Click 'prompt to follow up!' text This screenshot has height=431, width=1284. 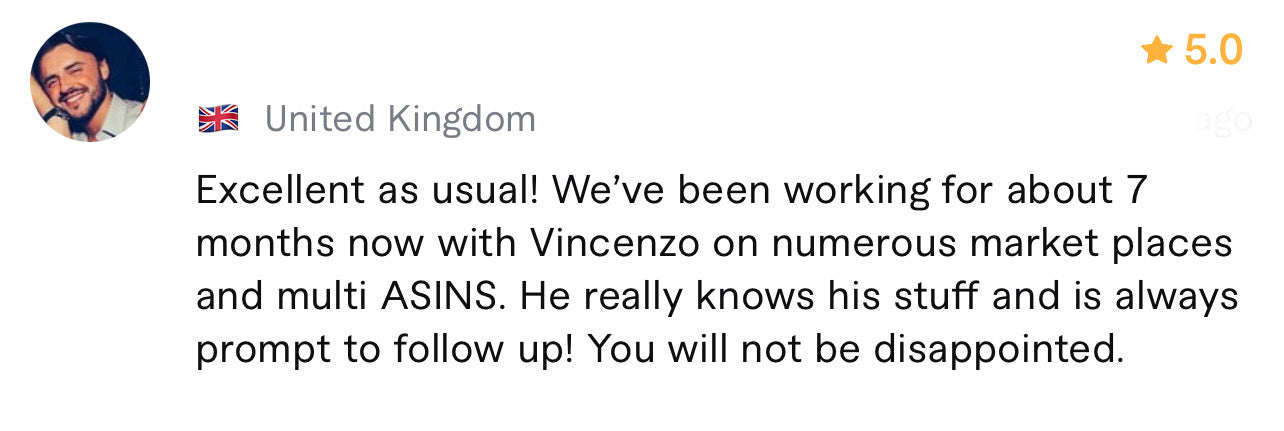(x=384, y=350)
